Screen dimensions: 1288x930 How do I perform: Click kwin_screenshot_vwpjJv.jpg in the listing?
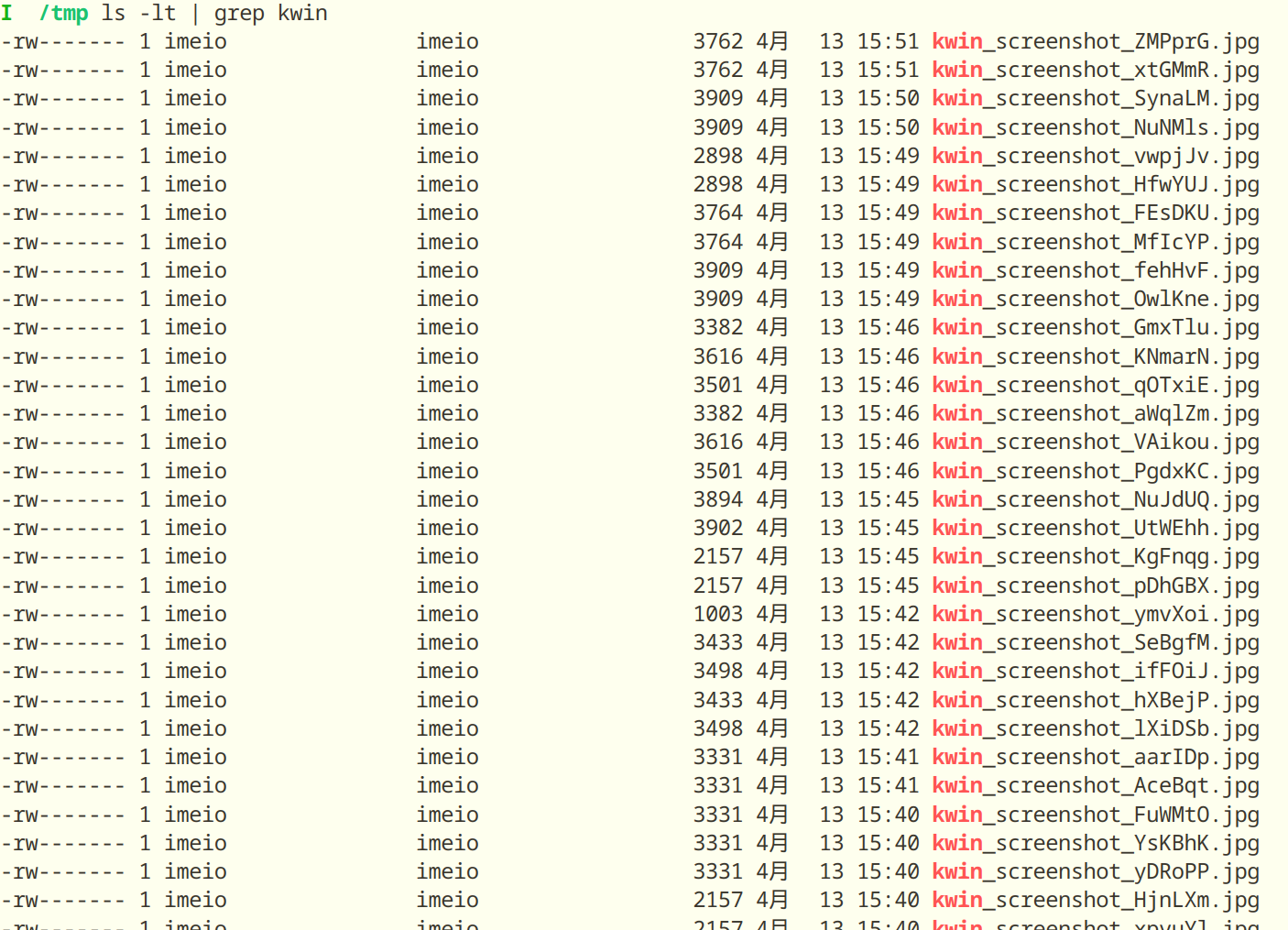[x=1096, y=157]
